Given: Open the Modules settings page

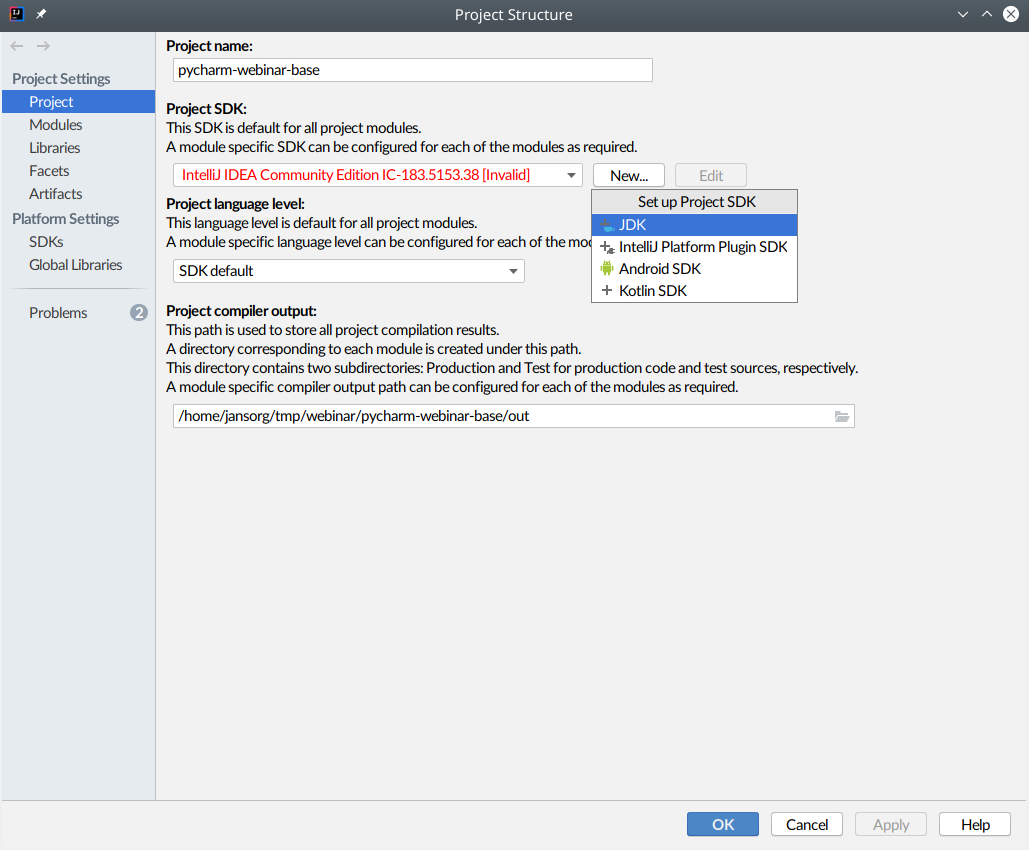Looking at the screenshot, I should point(79,125).
